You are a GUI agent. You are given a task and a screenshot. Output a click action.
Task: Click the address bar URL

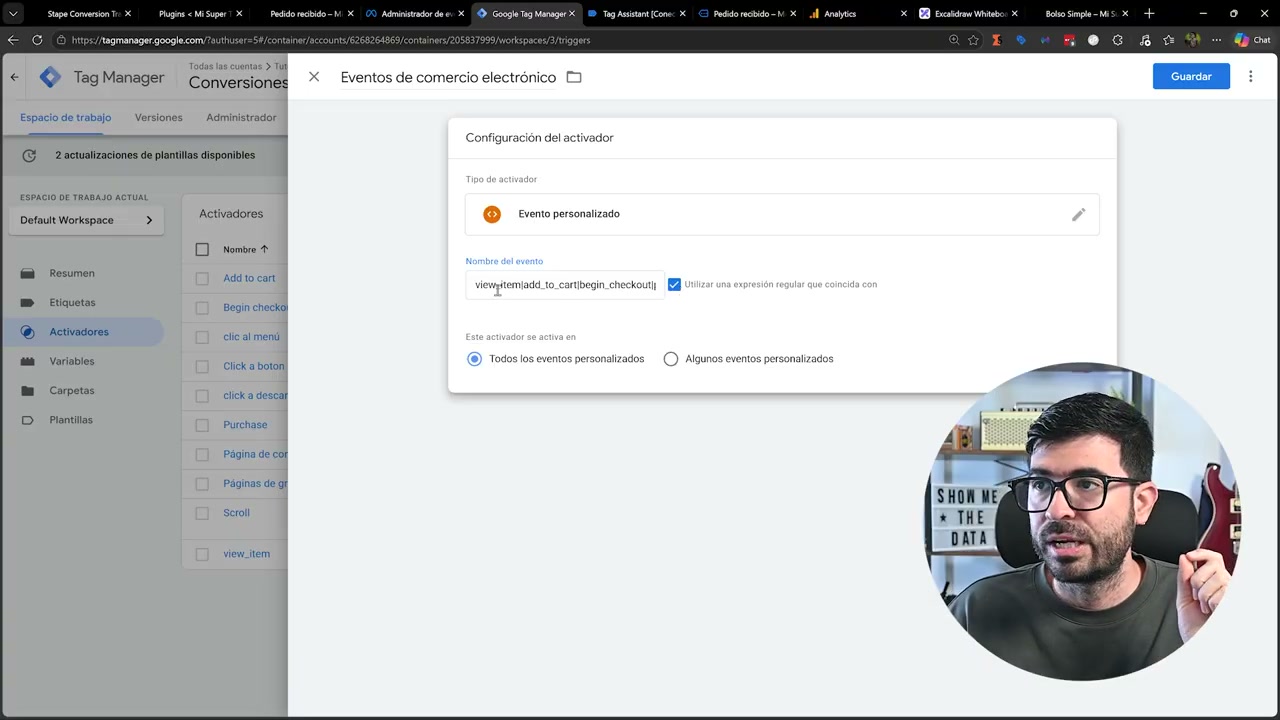(331, 40)
